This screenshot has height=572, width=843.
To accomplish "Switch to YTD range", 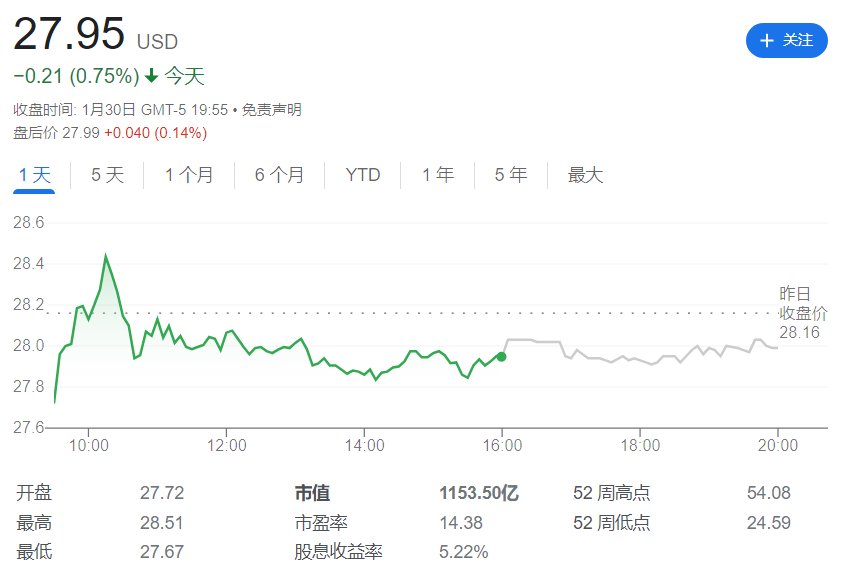I will 362,175.
